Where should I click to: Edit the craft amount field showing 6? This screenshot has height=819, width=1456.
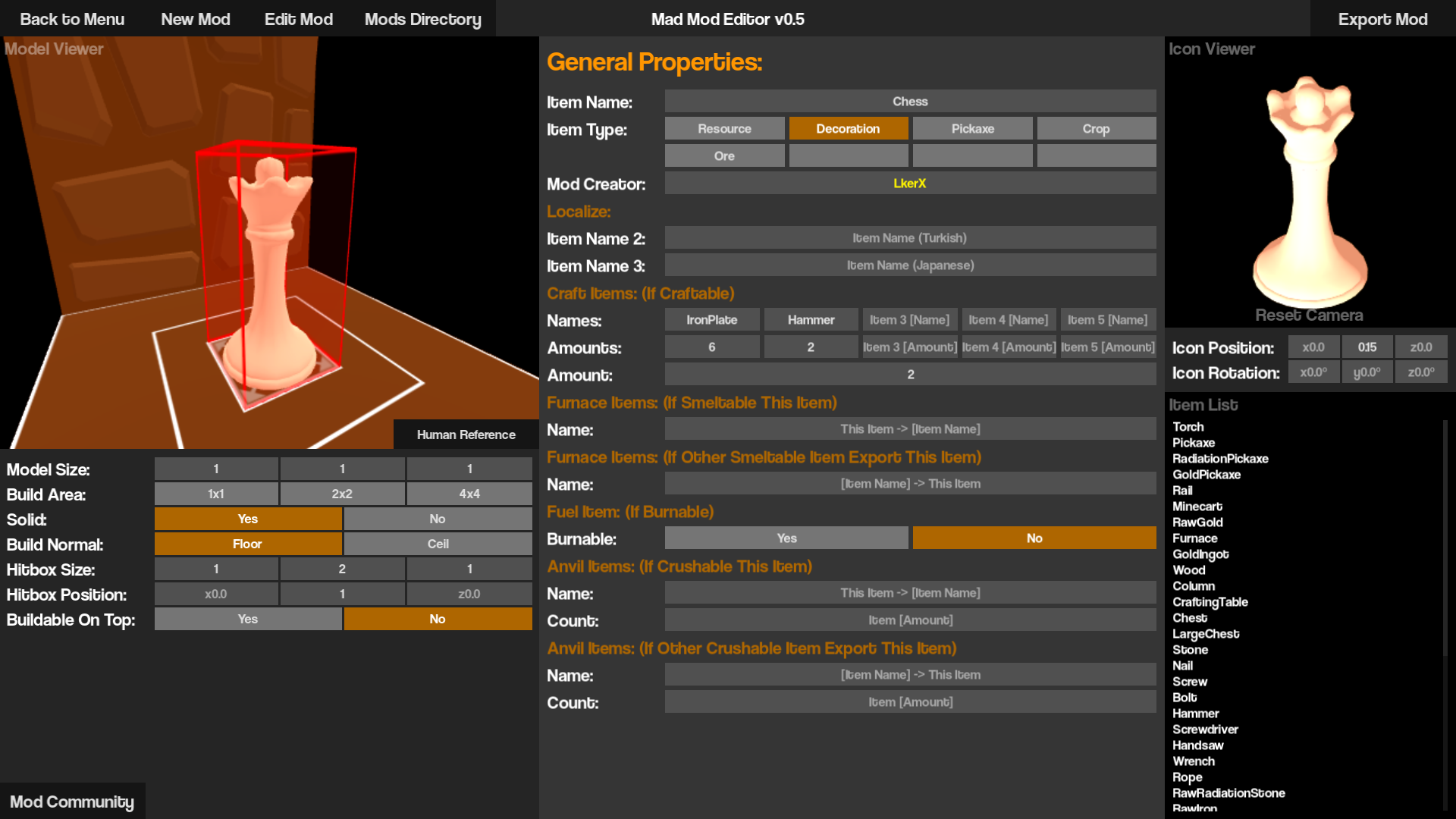712,347
